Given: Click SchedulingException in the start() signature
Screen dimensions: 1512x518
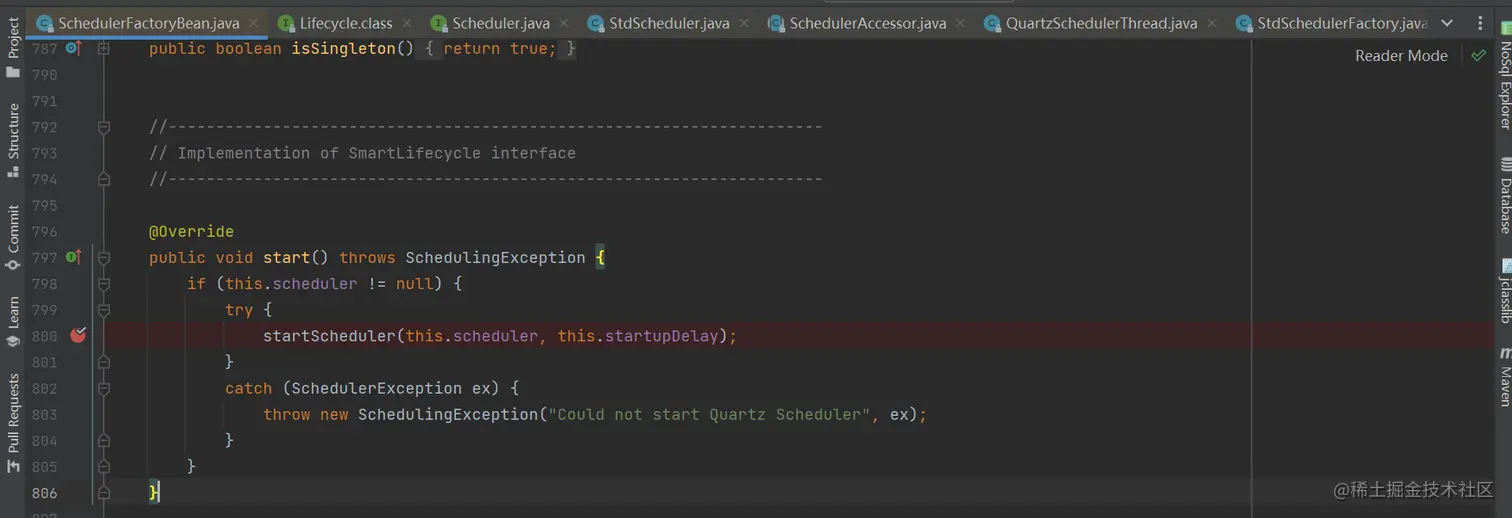Looking at the screenshot, I should 495,258.
